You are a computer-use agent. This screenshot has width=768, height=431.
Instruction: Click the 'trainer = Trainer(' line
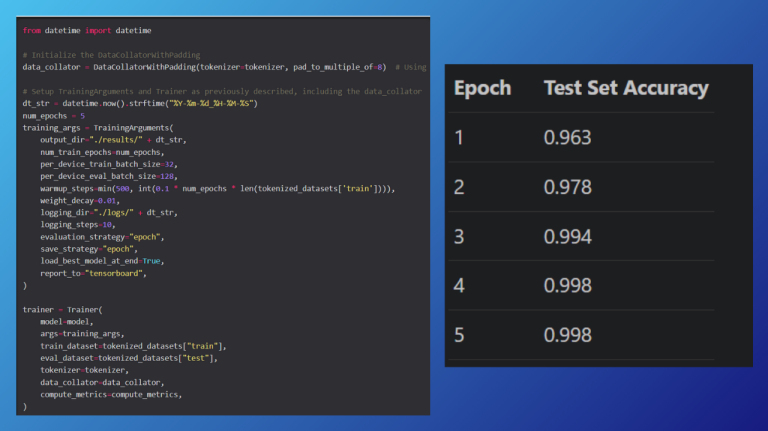(x=61, y=309)
